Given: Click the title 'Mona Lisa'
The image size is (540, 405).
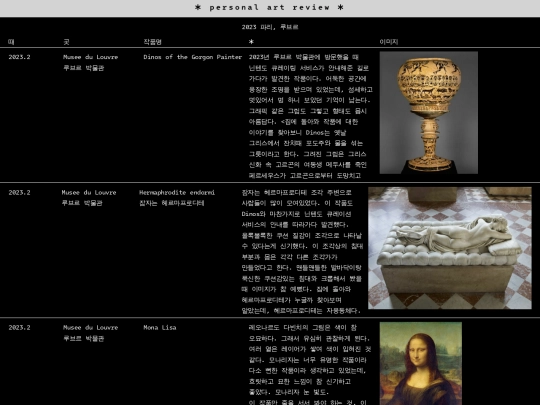Looking at the screenshot, I should click(x=160, y=328).
